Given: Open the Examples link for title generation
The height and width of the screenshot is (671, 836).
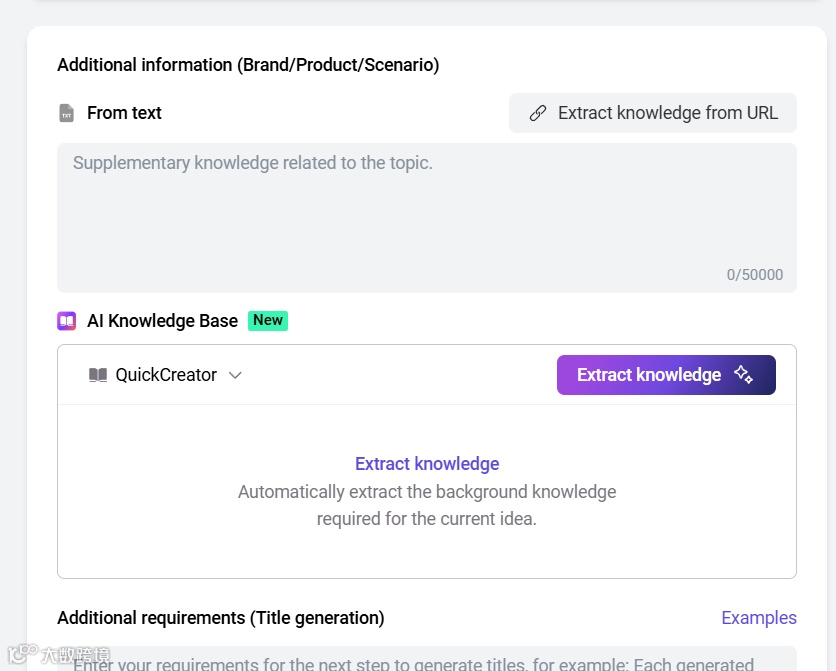Looking at the screenshot, I should [759, 618].
